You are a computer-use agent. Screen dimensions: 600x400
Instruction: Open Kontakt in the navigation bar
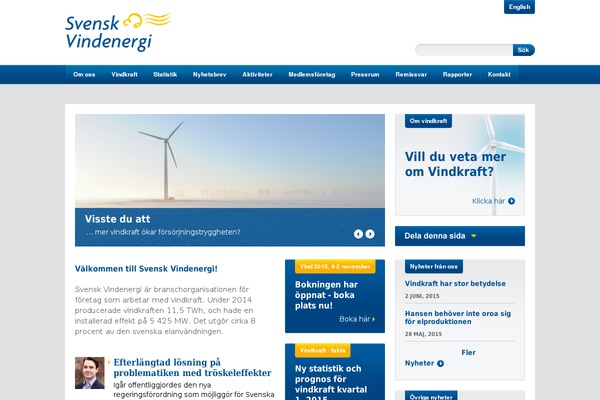click(499, 75)
